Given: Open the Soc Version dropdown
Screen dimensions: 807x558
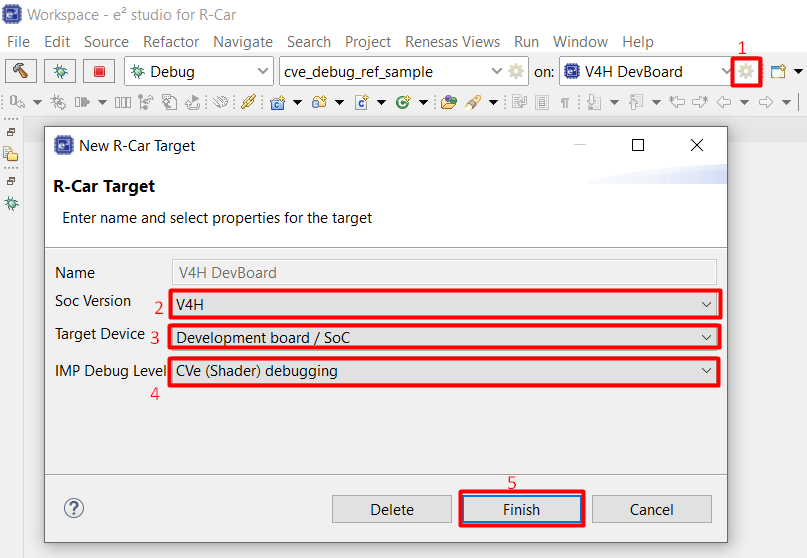Looking at the screenshot, I should coord(444,304).
